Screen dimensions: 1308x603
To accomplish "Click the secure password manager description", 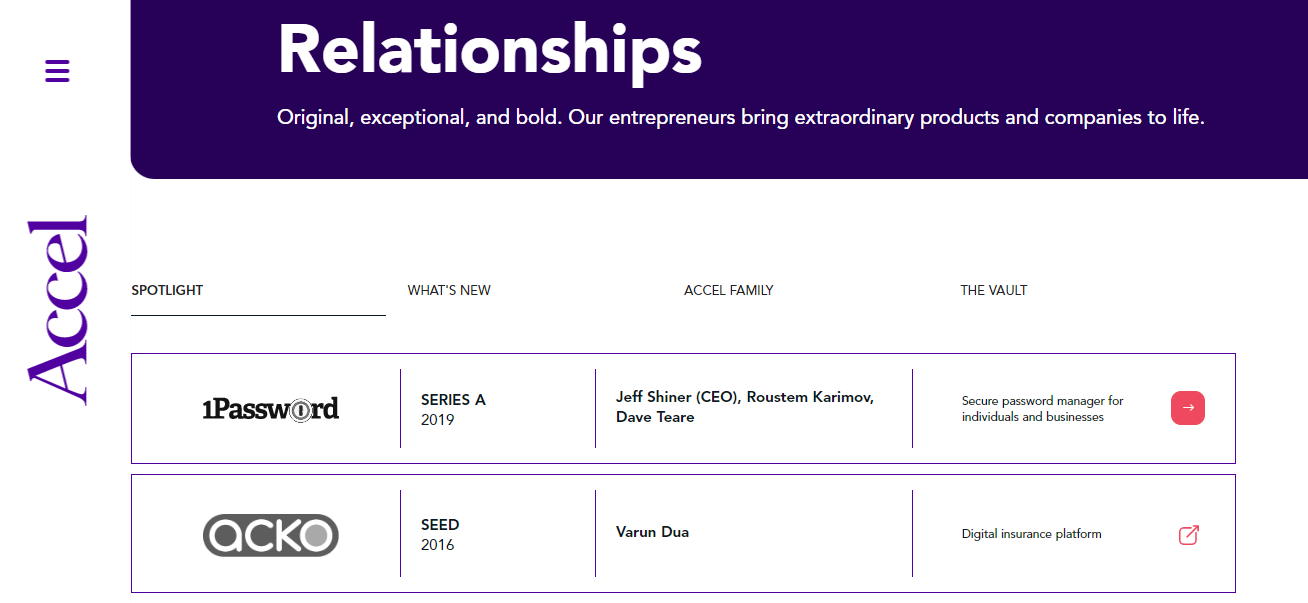I will tap(1042, 408).
